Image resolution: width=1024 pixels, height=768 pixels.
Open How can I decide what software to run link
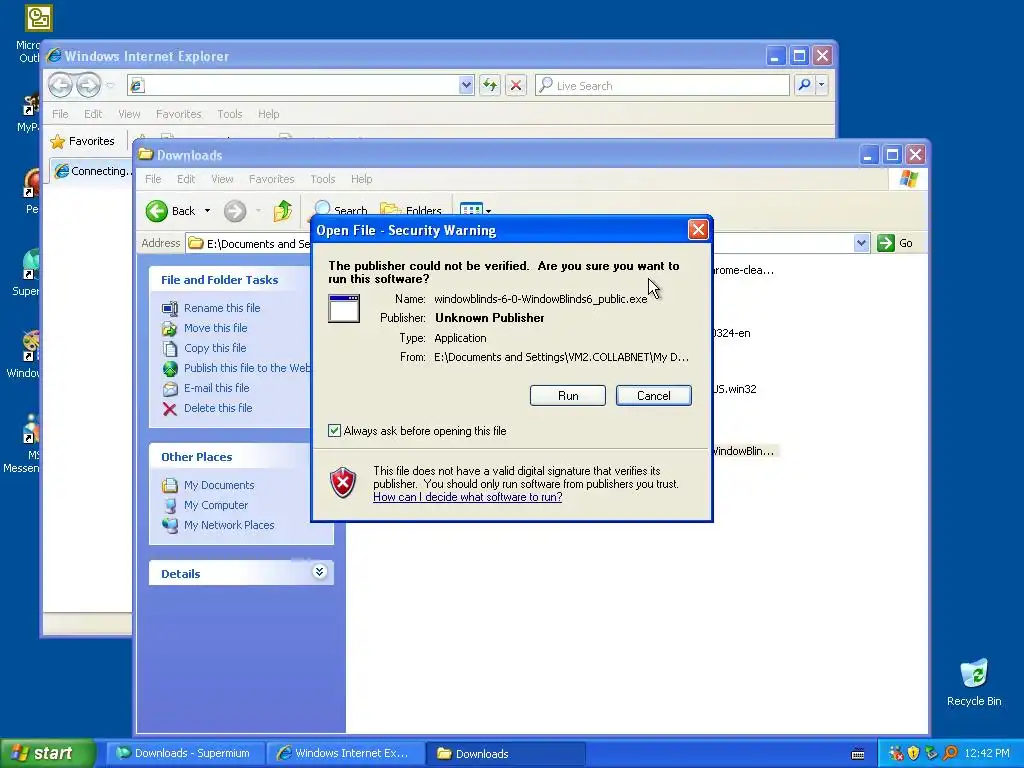tap(468, 497)
